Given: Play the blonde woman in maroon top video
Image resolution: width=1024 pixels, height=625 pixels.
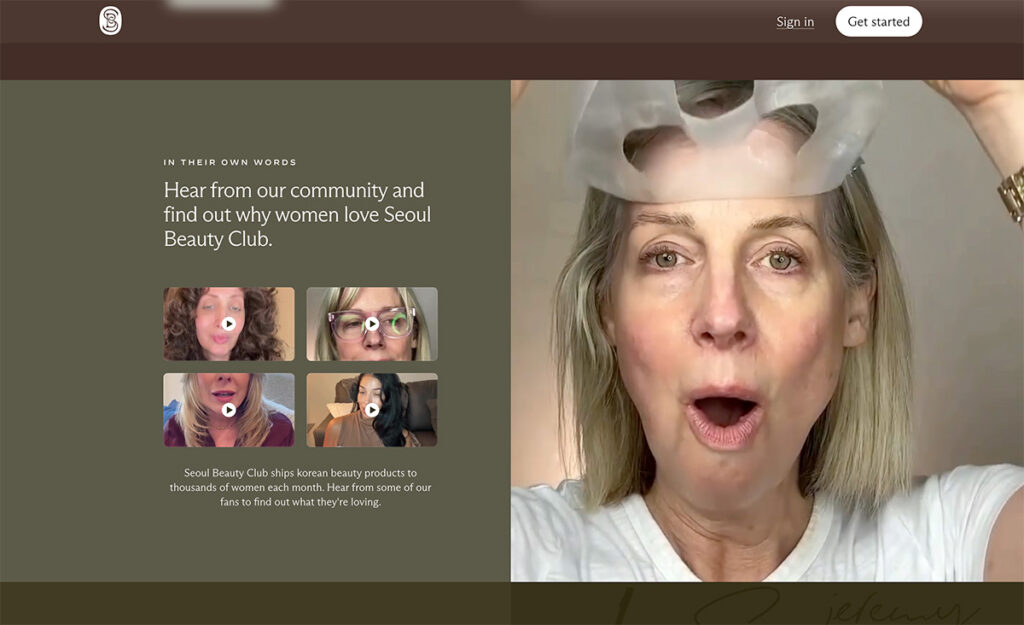Looking at the screenshot, I should click(x=229, y=410).
